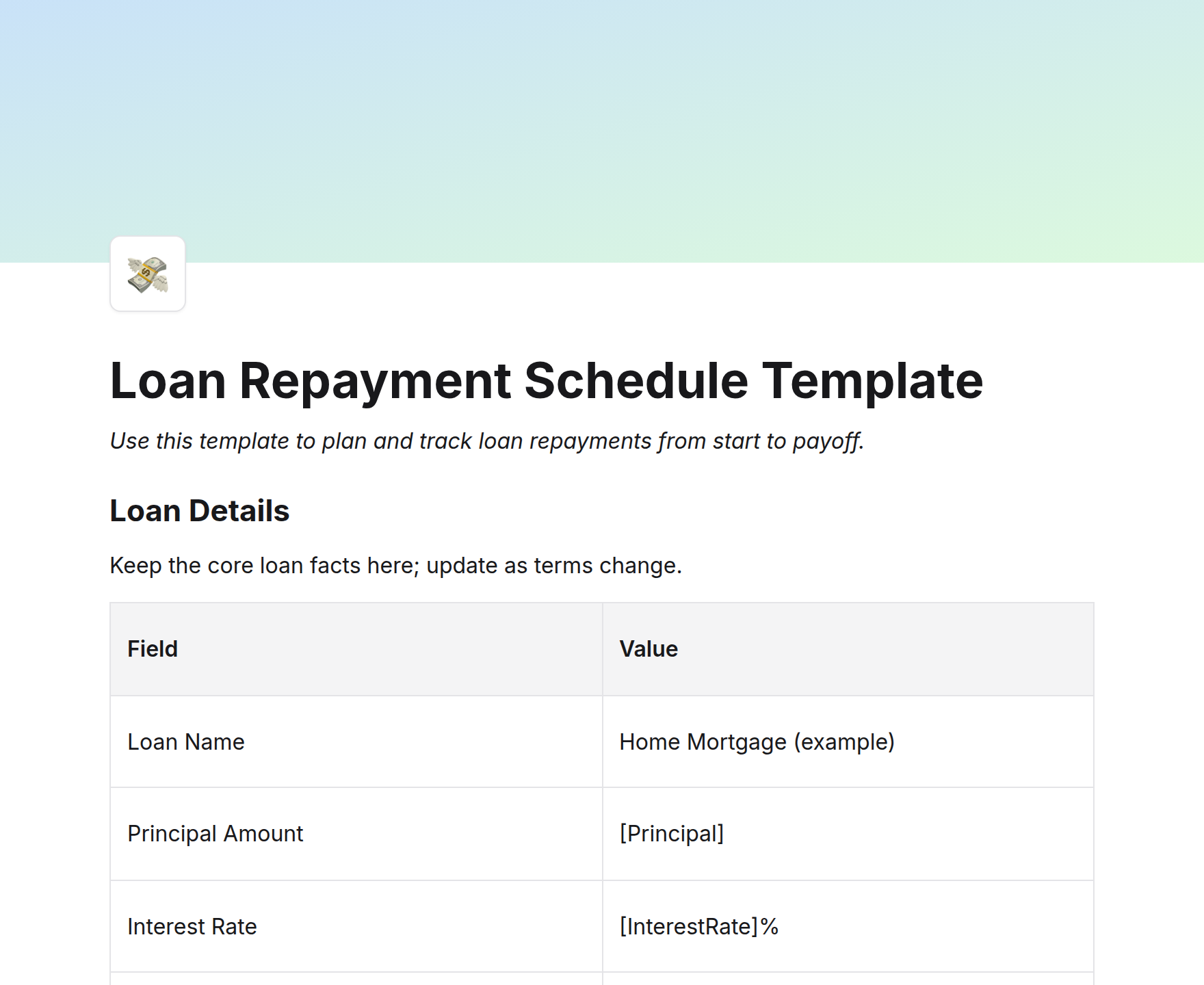This screenshot has height=985, width=1204.
Task: Click the Field column header
Action: 356,649
